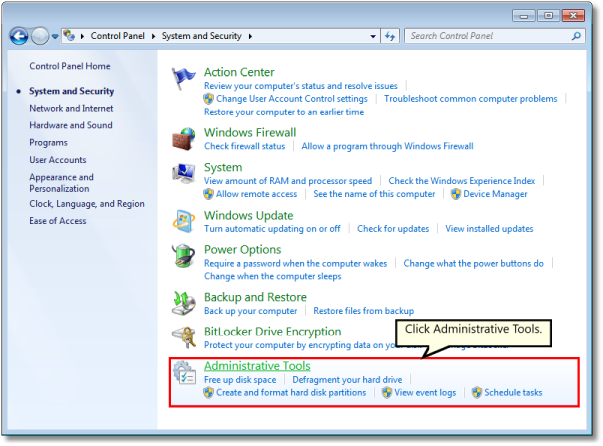
Task: Click the Refresh button beside address bar
Action: coord(390,36)
